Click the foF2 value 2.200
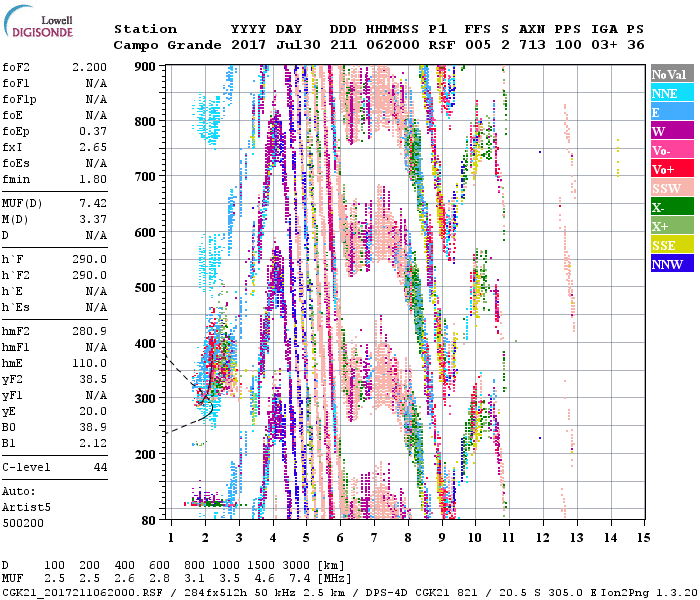 tap(89, 65)
